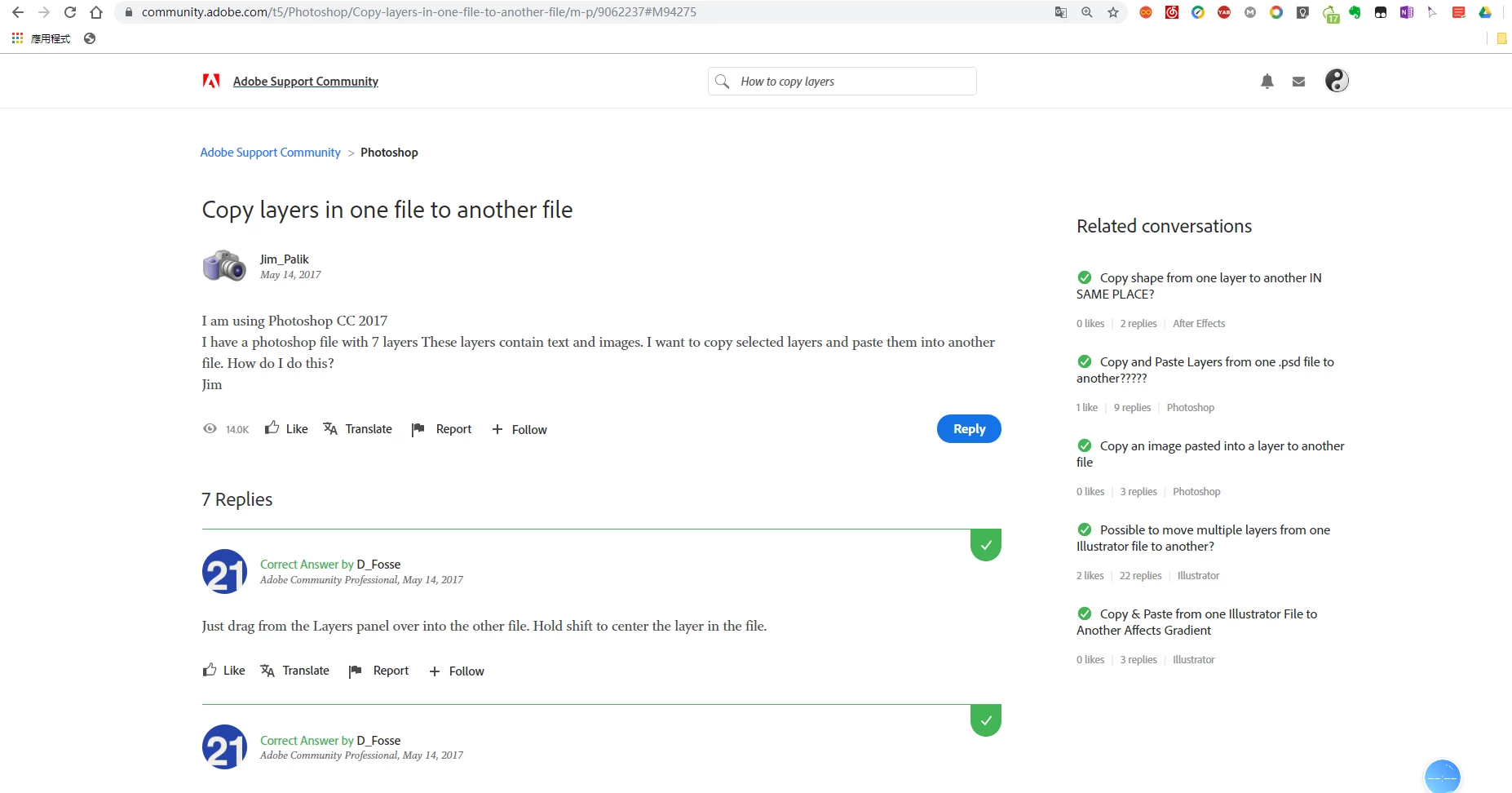The height and width of the screenshot is (793, 1512).
Task: Click Report label on first reply
Action: [x=391, y=671]
